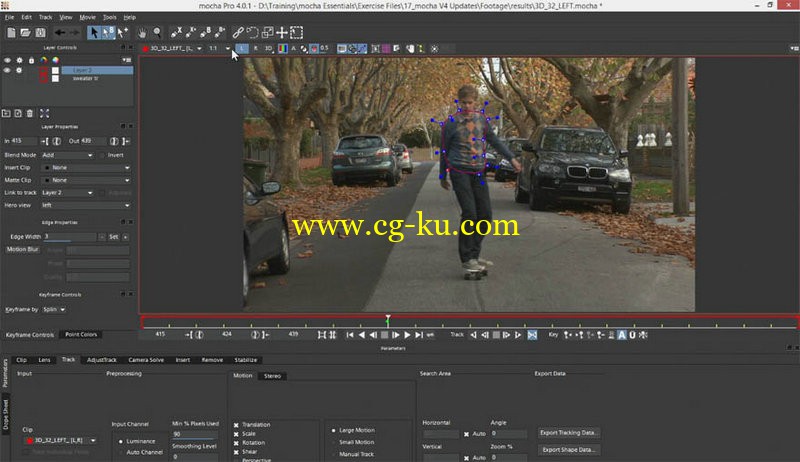Select the Create X-Spline layer tool
This screenshot has width=800, height=462.
point(177,33)
